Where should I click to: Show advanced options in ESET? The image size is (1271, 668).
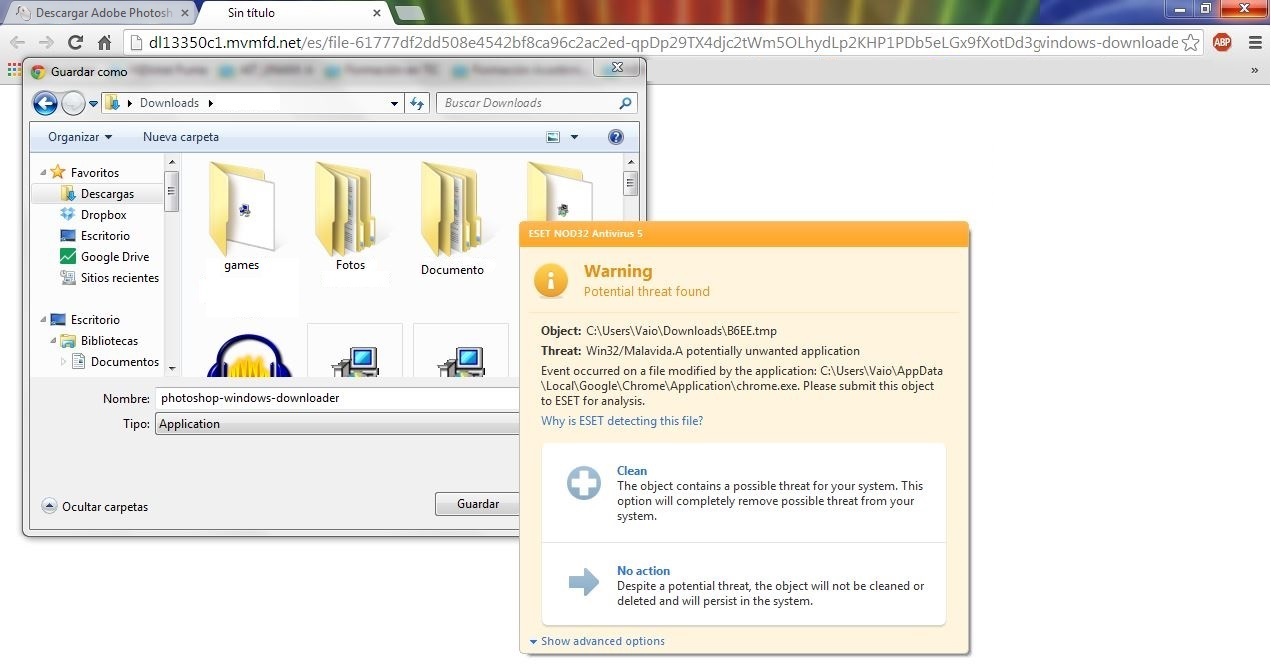(596, 641)
